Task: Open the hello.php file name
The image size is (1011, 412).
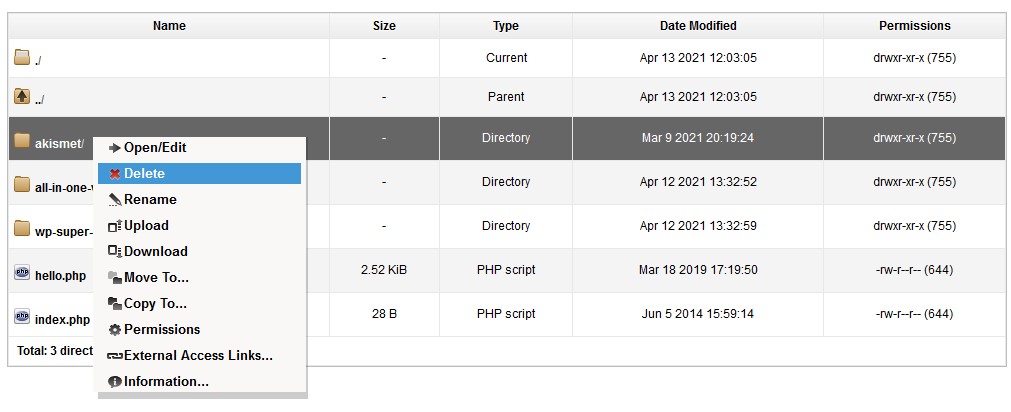Action: [x=60, y=276]
